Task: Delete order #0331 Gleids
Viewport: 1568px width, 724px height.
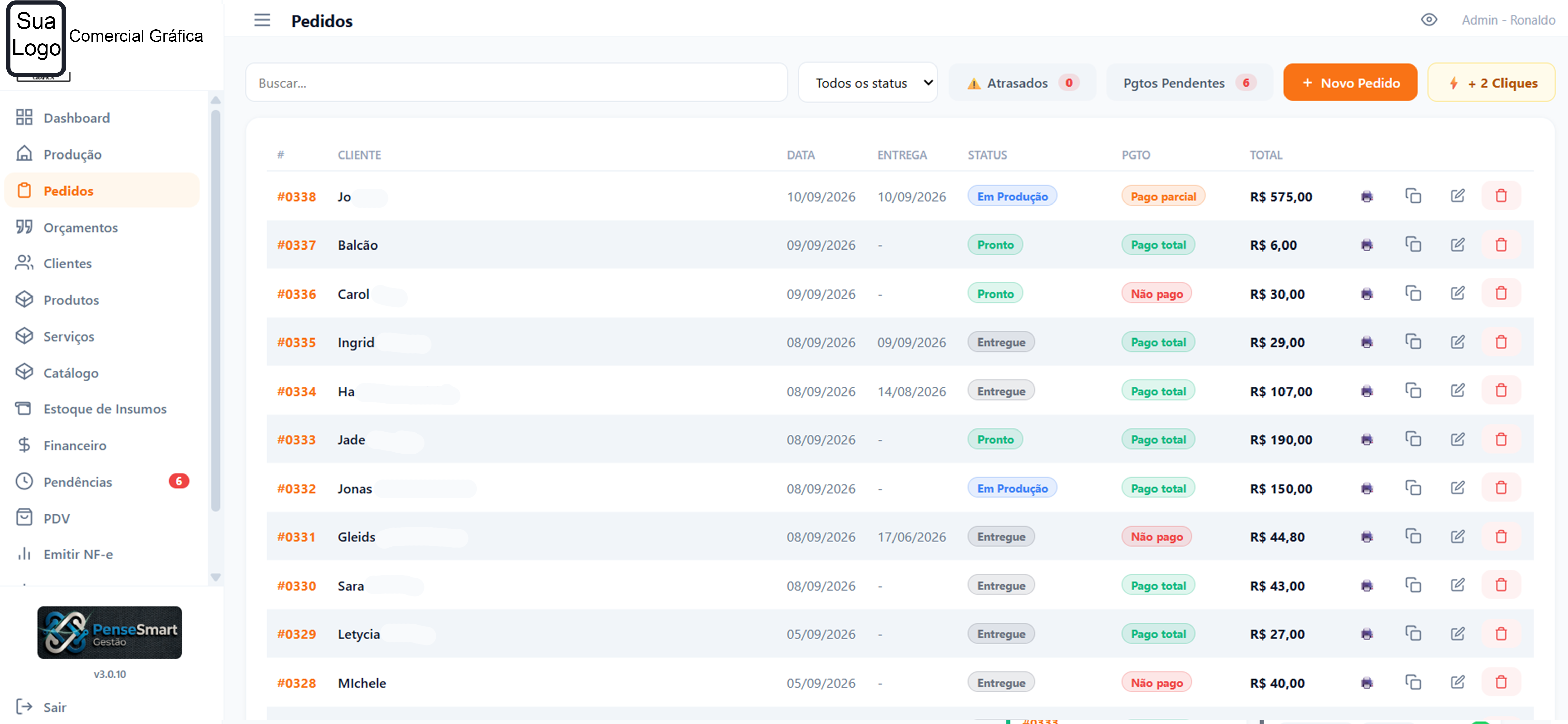Action: tap(1501, 537)
